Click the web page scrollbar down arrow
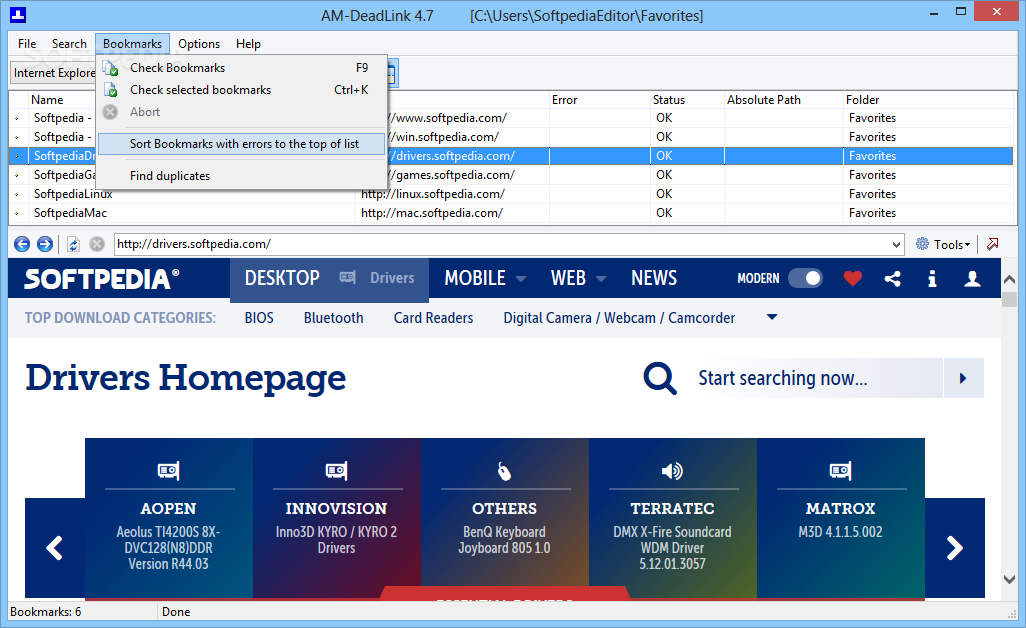Viewport: 1026px width, 628px height. (1010, 580)
